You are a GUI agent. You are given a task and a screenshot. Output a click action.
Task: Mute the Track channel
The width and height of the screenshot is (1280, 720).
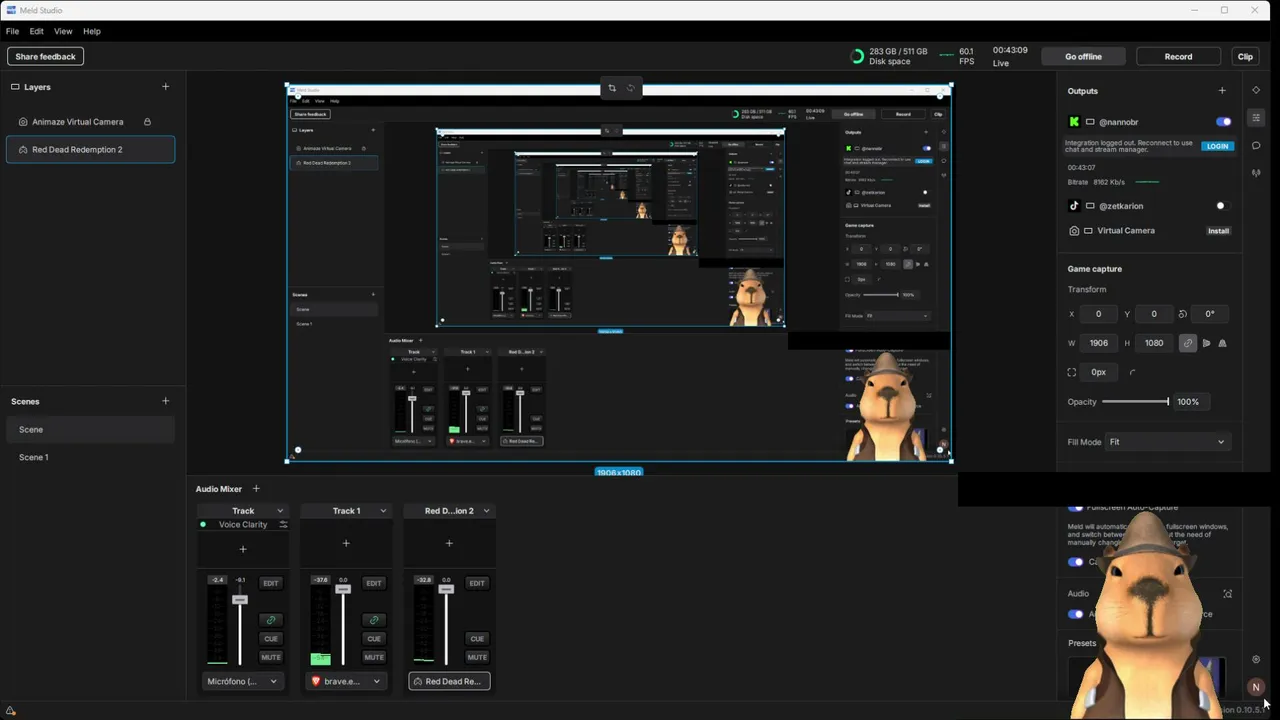tap(270, 657)
